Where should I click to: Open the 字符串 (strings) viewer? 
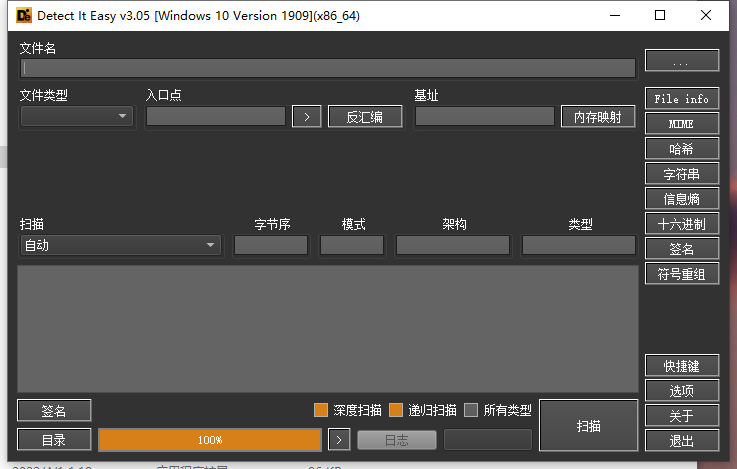pos(682,174)
